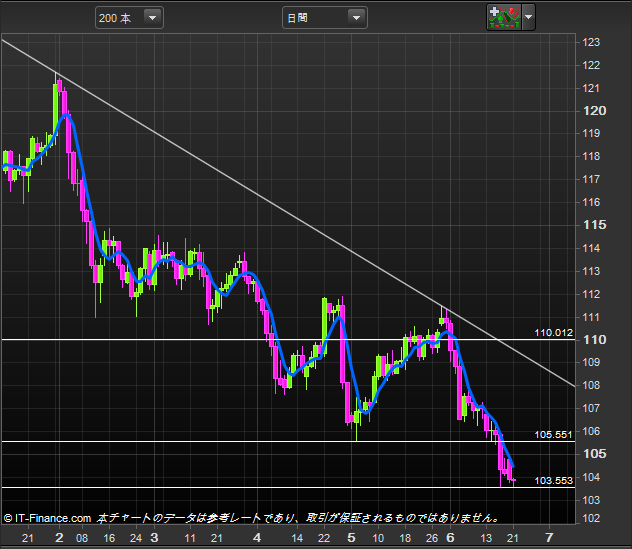Click month 7 label on time axis
The width and height of the screenshot is (632, 549).
(549, 537)
